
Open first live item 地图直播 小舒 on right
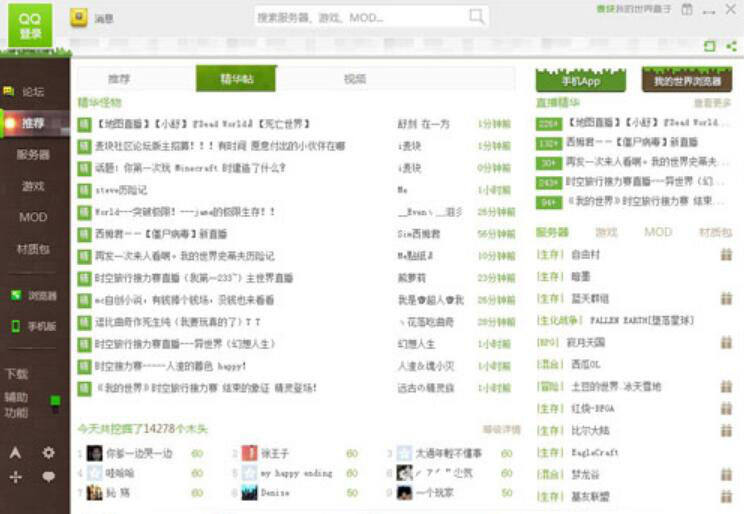(648, 122)
